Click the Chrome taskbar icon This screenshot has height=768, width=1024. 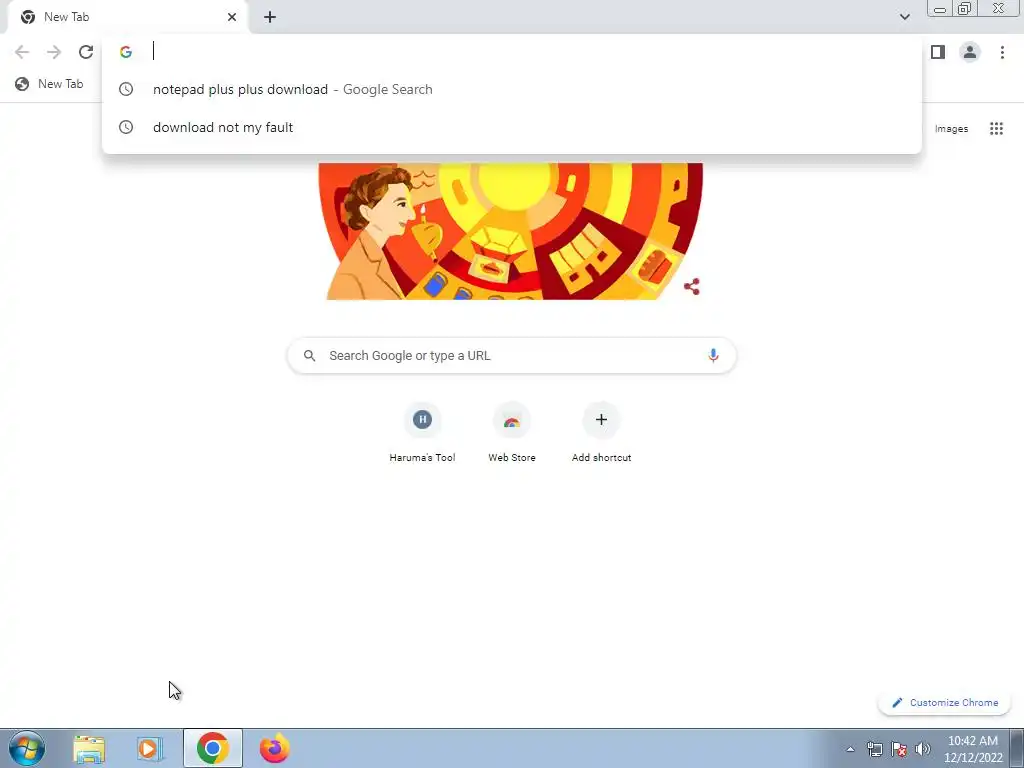point(212,748)
